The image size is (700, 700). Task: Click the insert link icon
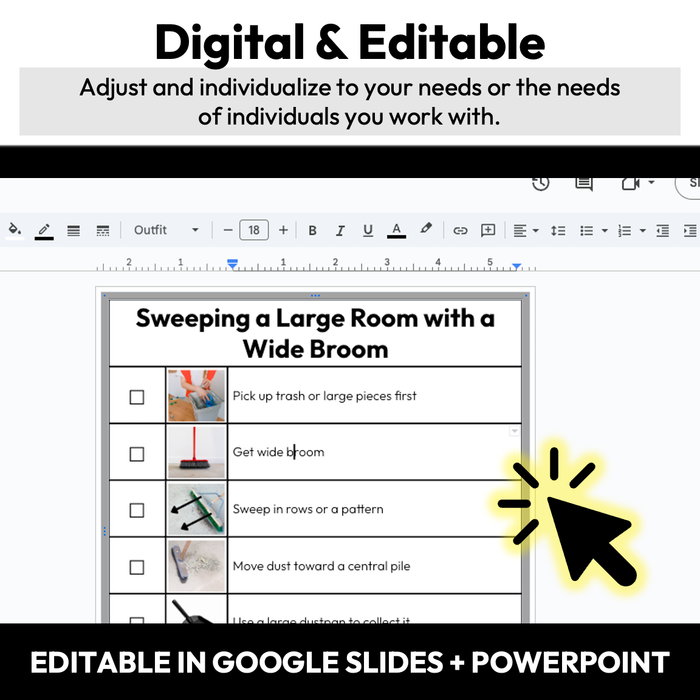460,230
